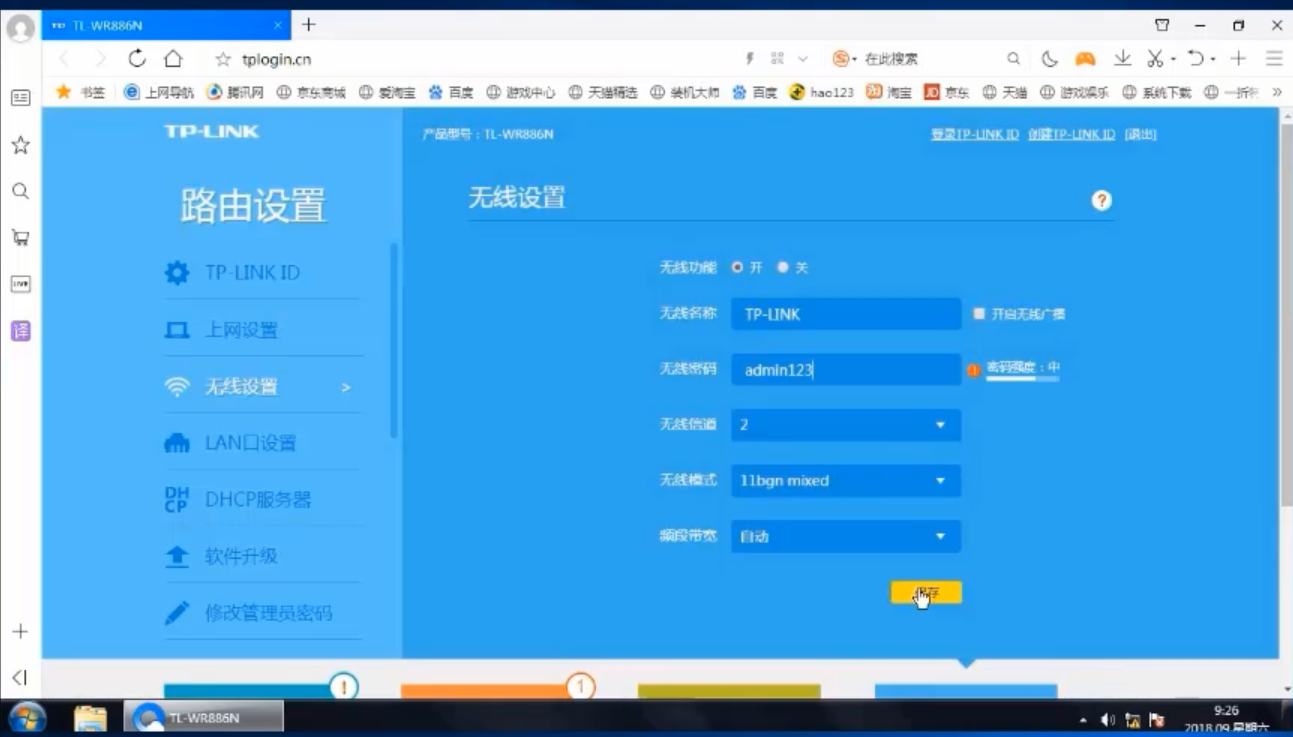
Task: Go to DHCP服务器 in the sidebar
Action: coord(257,499)
